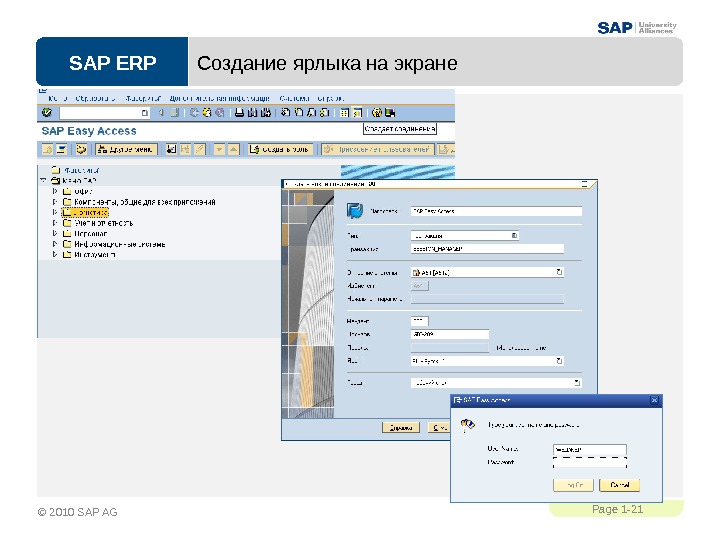Click the green Back arrow icon
This screenshot has height=540, width=720.
tap(194, 112)
